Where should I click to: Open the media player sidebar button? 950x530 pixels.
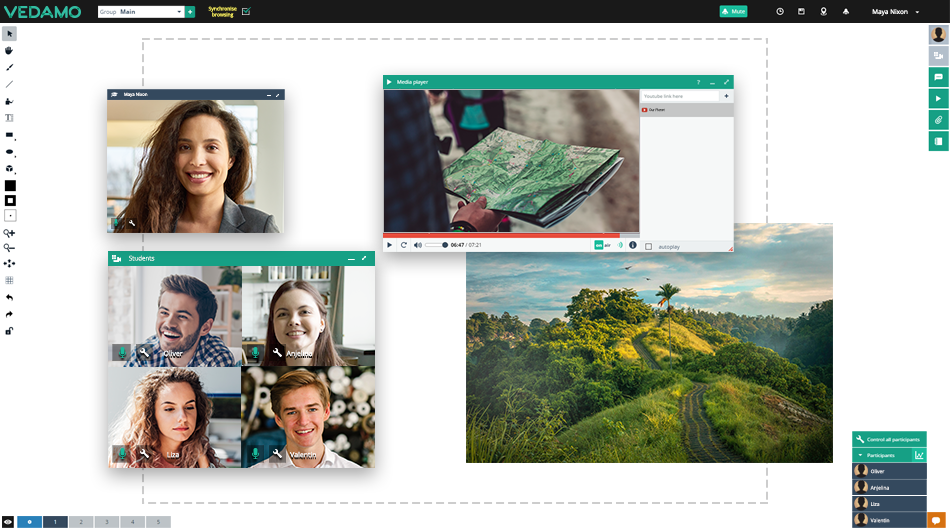[x=938, y=98]
